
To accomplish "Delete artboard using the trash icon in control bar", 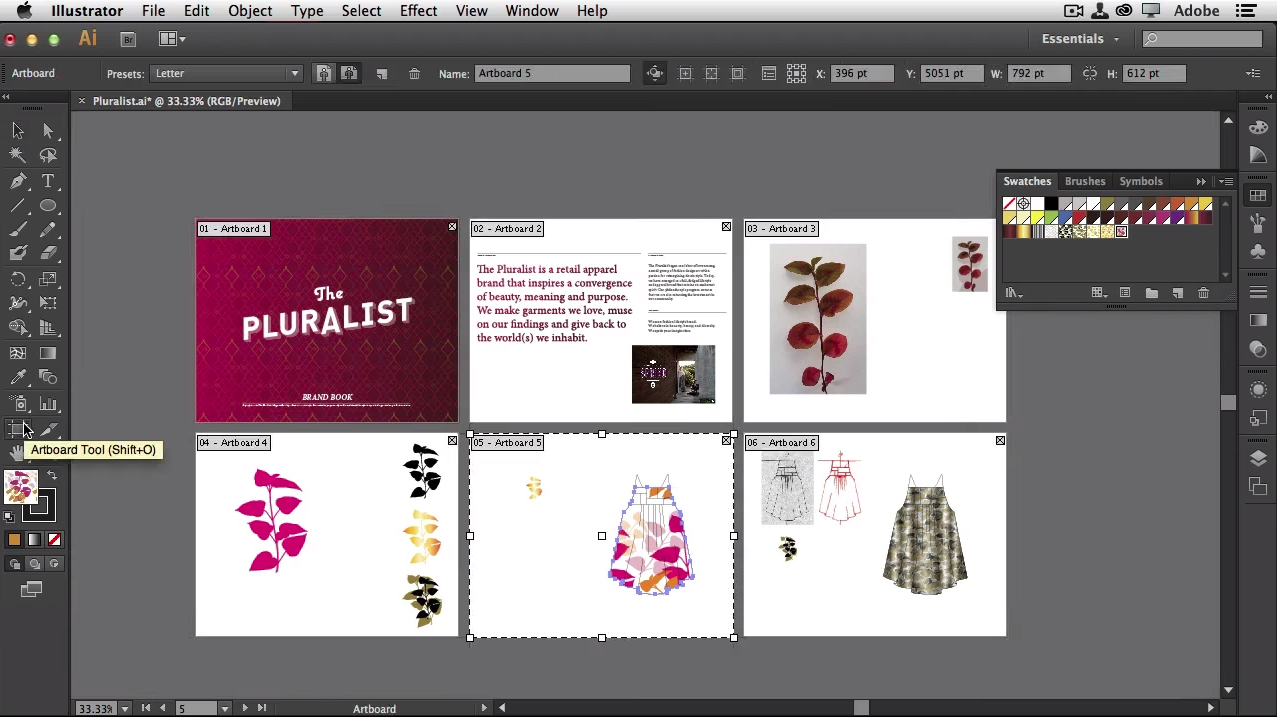I will click(x=414, y=74).
